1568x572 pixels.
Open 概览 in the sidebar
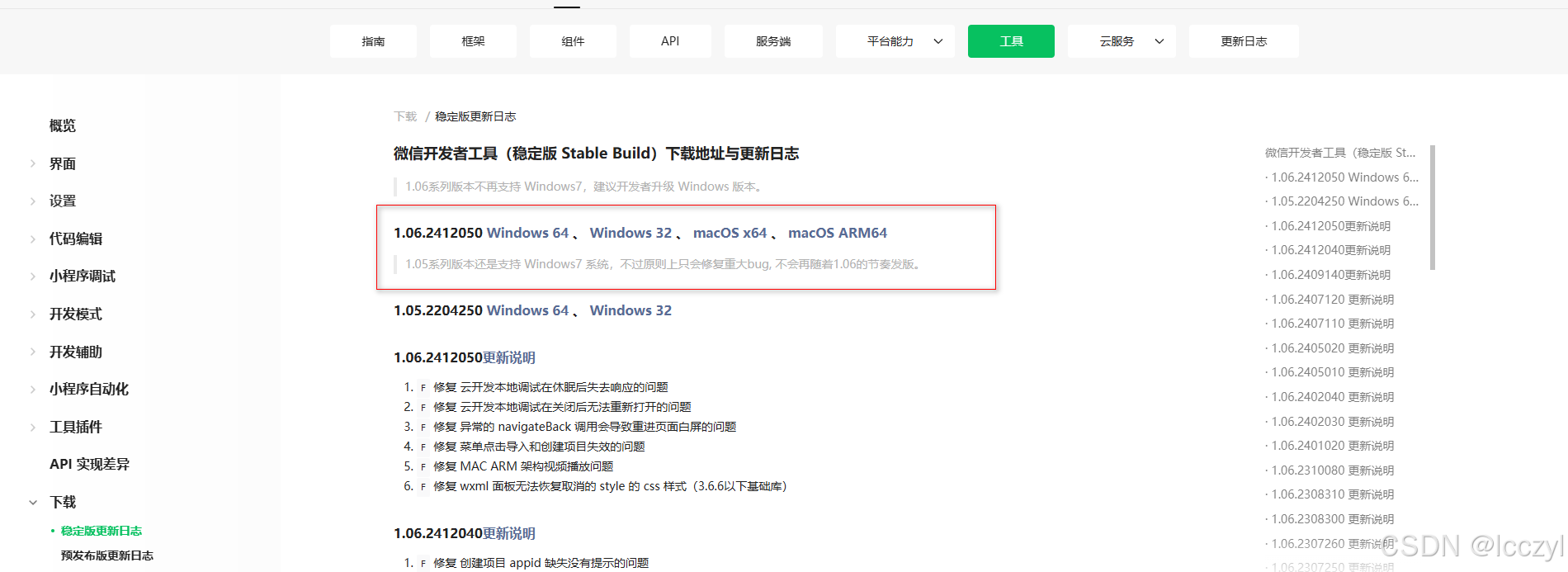coord(63,125)
